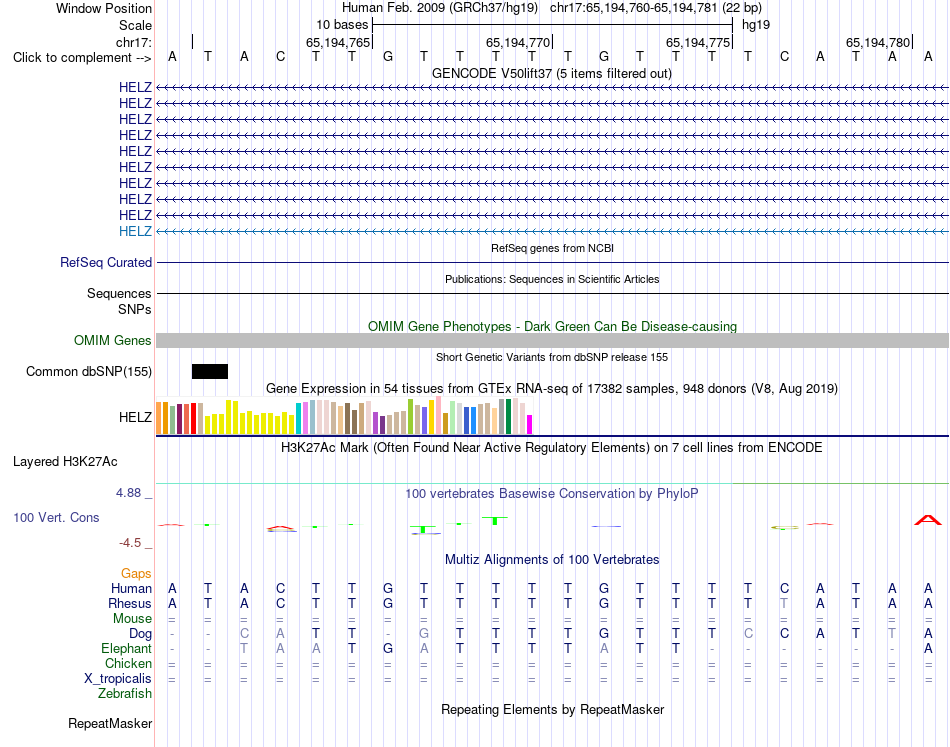Click the '100 Vert. Cons' label
Screen dimensions: 950x747
pos(56,517)
